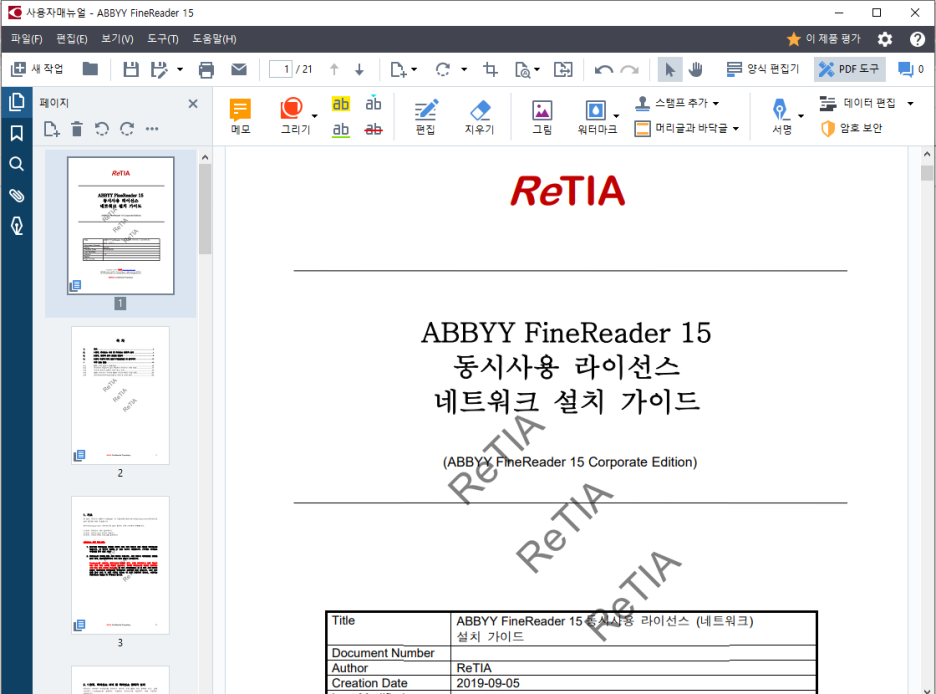This screenshot has height=694, width=936.
Task: Select the yellow highlight text tool
Action: 341,104
